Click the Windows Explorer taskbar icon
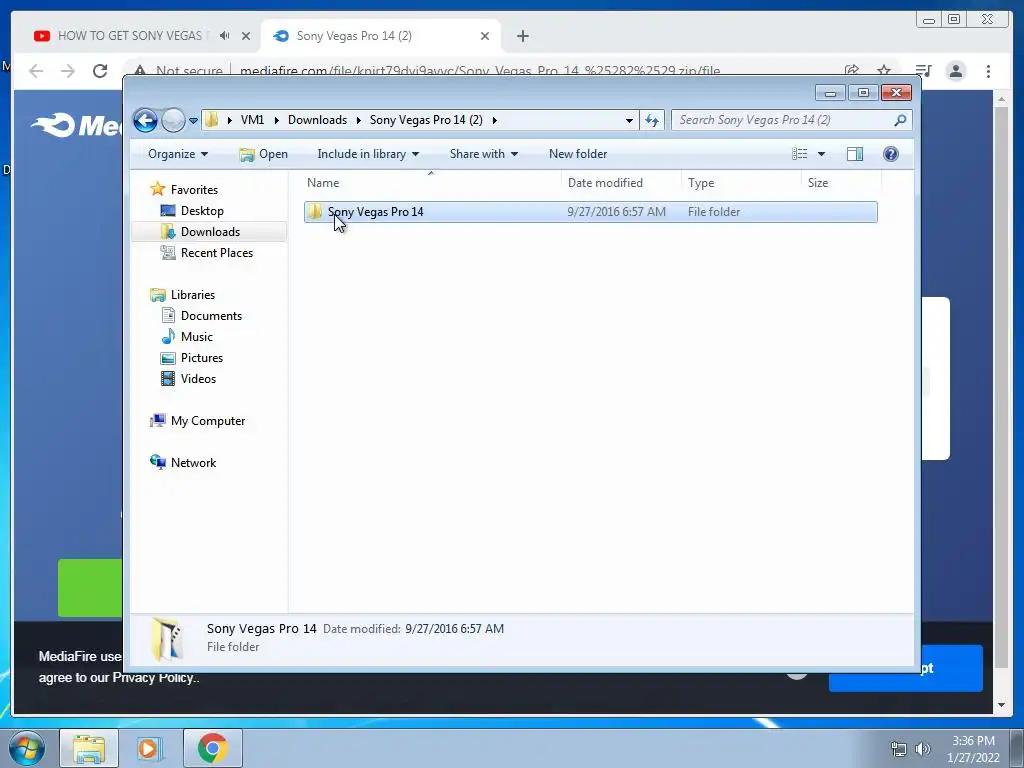This screenshot has width=1024, height=768. [89, 748]
